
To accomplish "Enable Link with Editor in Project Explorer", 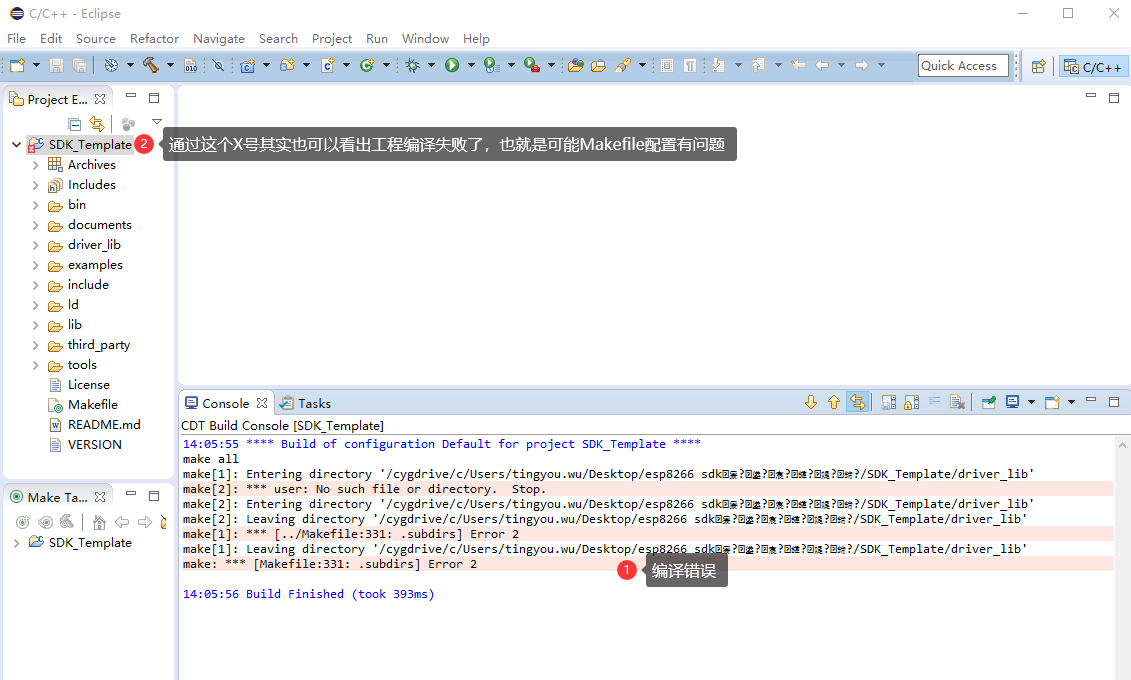I will [x=96, y=122].
